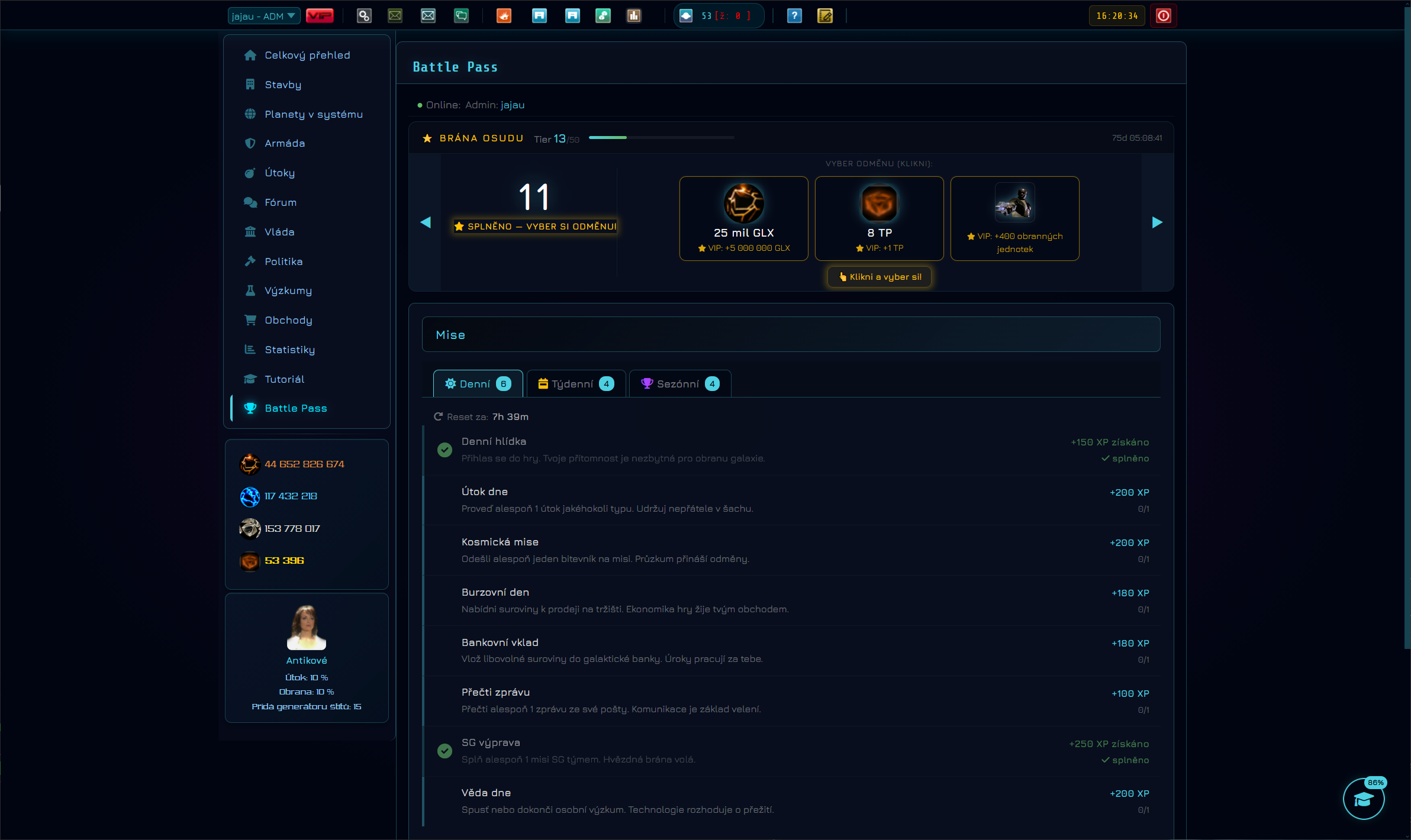The image size is (1411, 840).
Task: Open the green chat bubbles icon
Action: click(461, 16)
